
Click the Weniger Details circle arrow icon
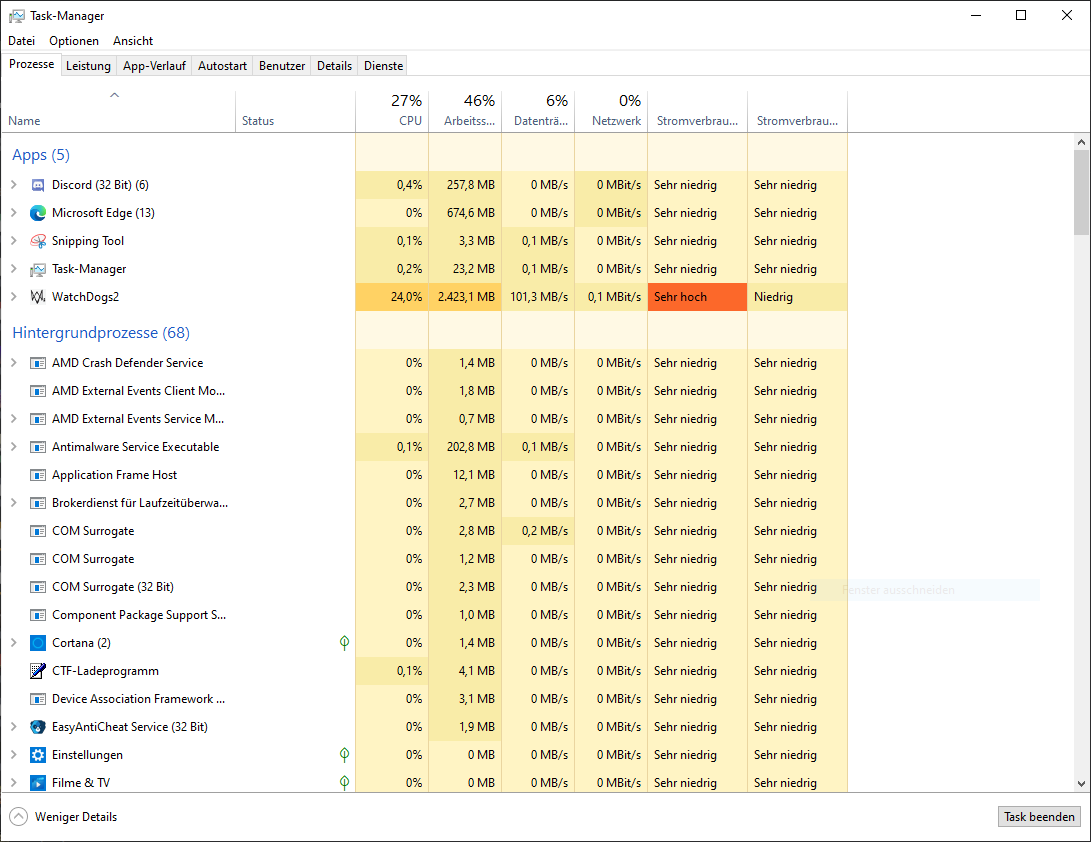point(19,816)
